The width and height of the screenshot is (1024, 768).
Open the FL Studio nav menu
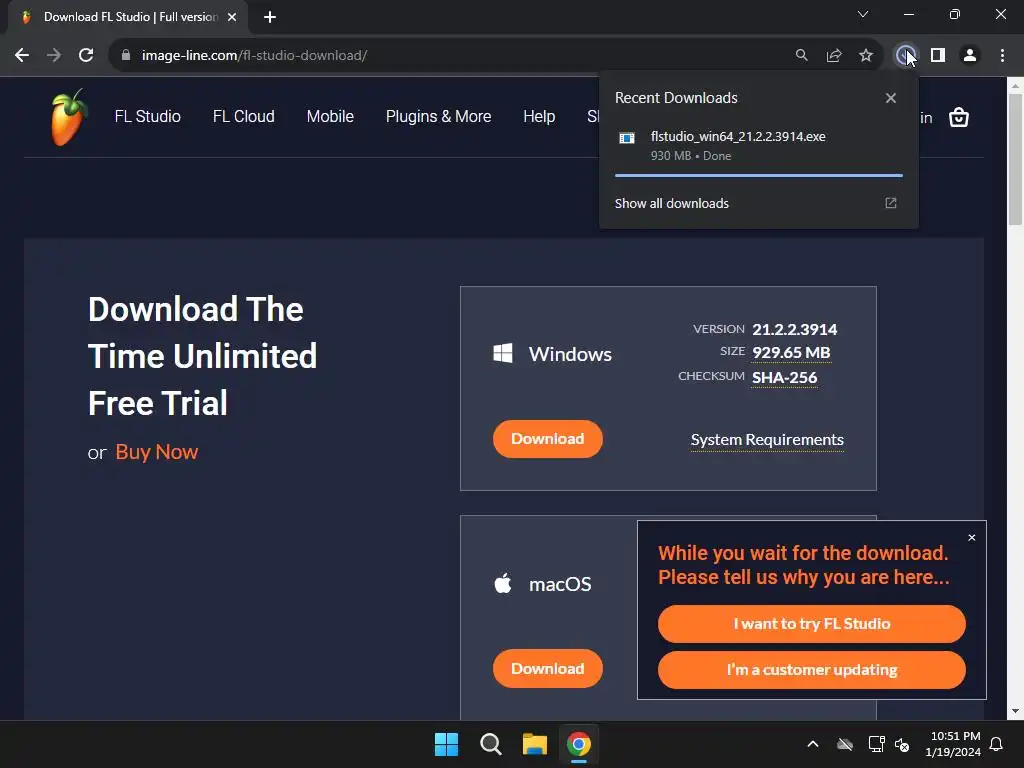tap(148, 116)
